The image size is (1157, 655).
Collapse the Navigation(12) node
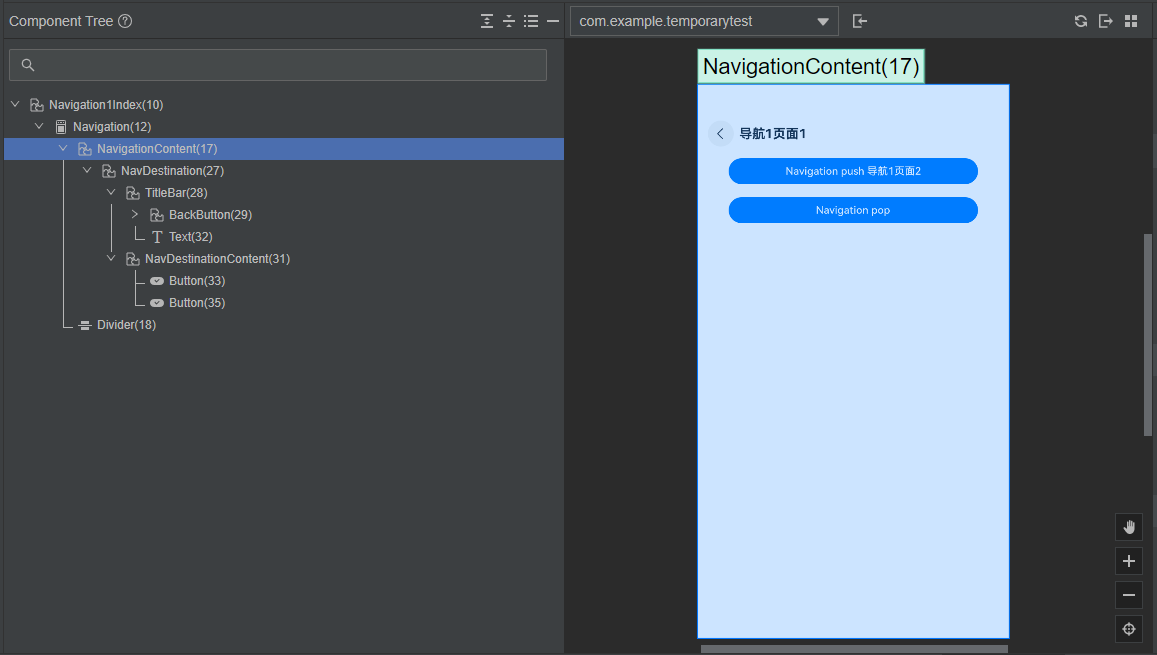39,127
